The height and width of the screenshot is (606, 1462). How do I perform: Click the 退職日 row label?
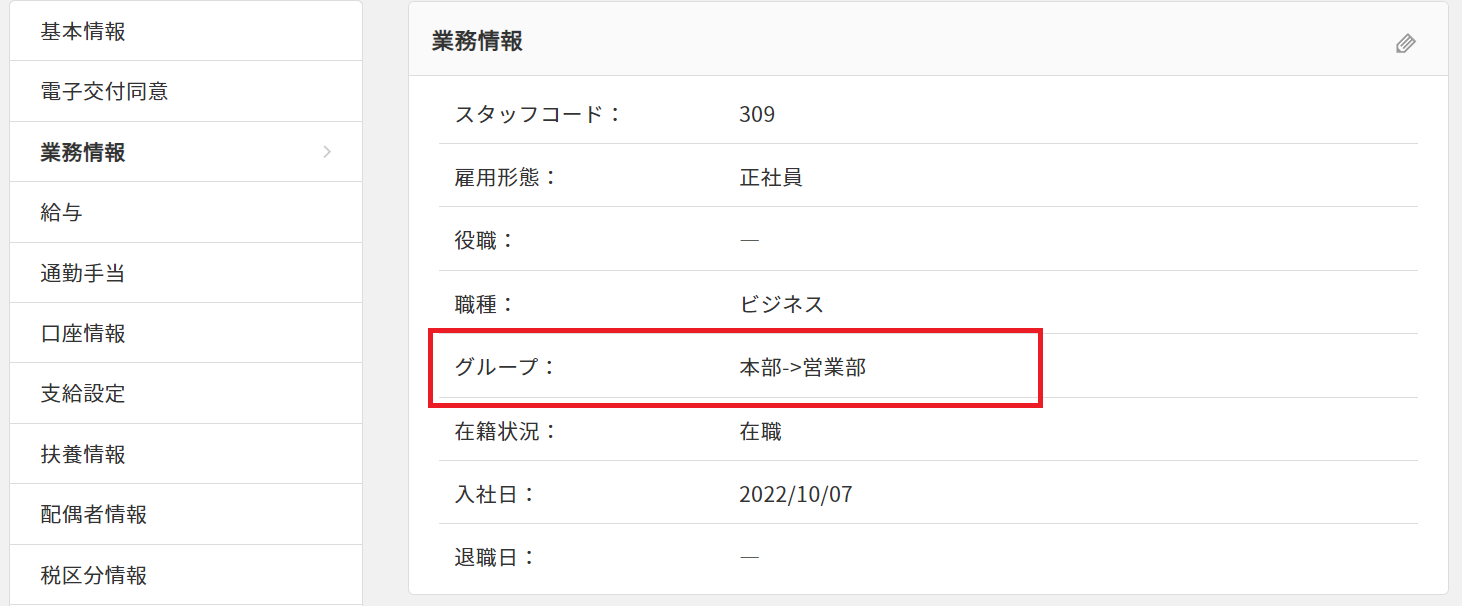[495, 557]
